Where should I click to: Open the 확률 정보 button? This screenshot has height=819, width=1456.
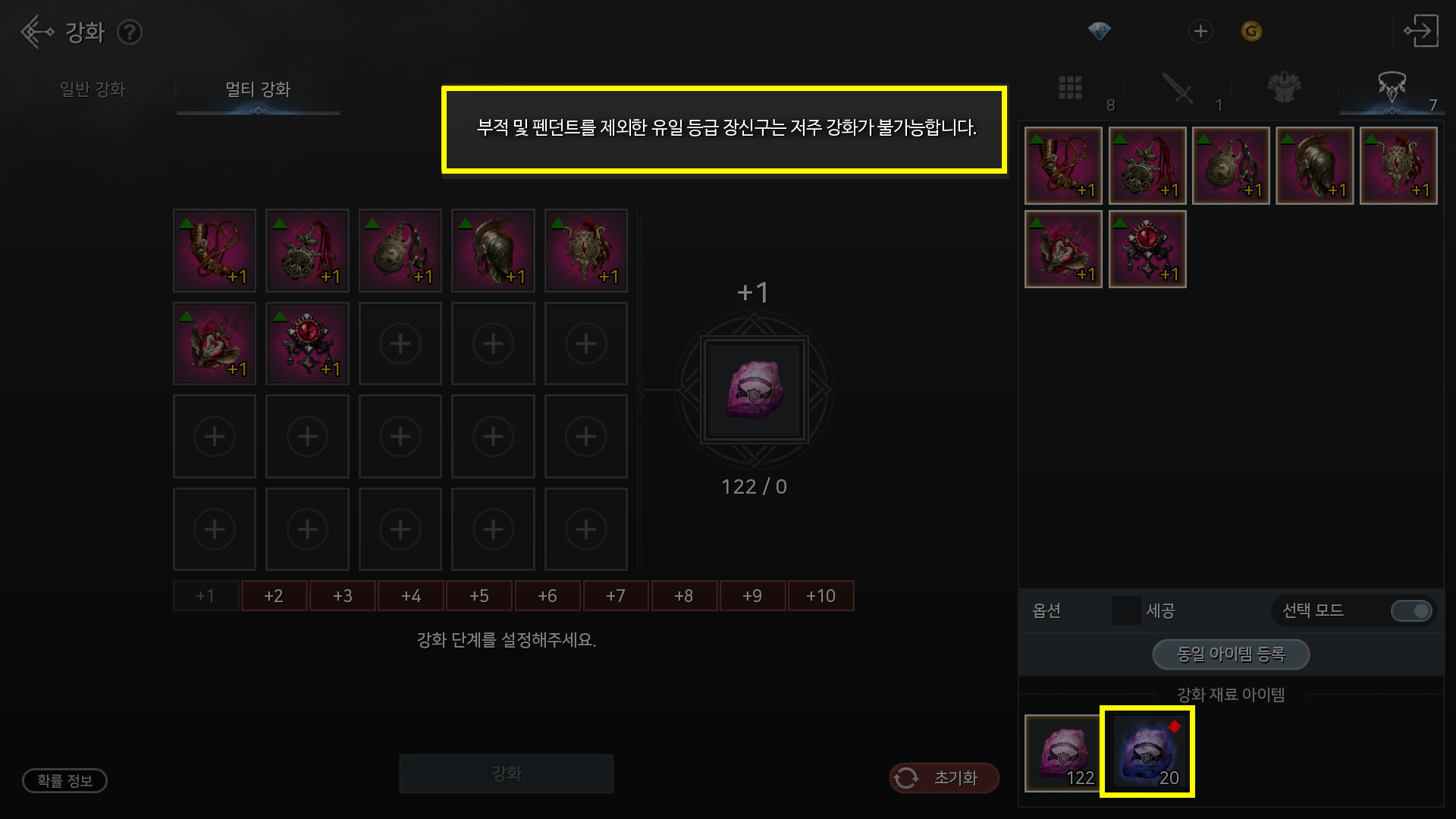coord(64,780)
